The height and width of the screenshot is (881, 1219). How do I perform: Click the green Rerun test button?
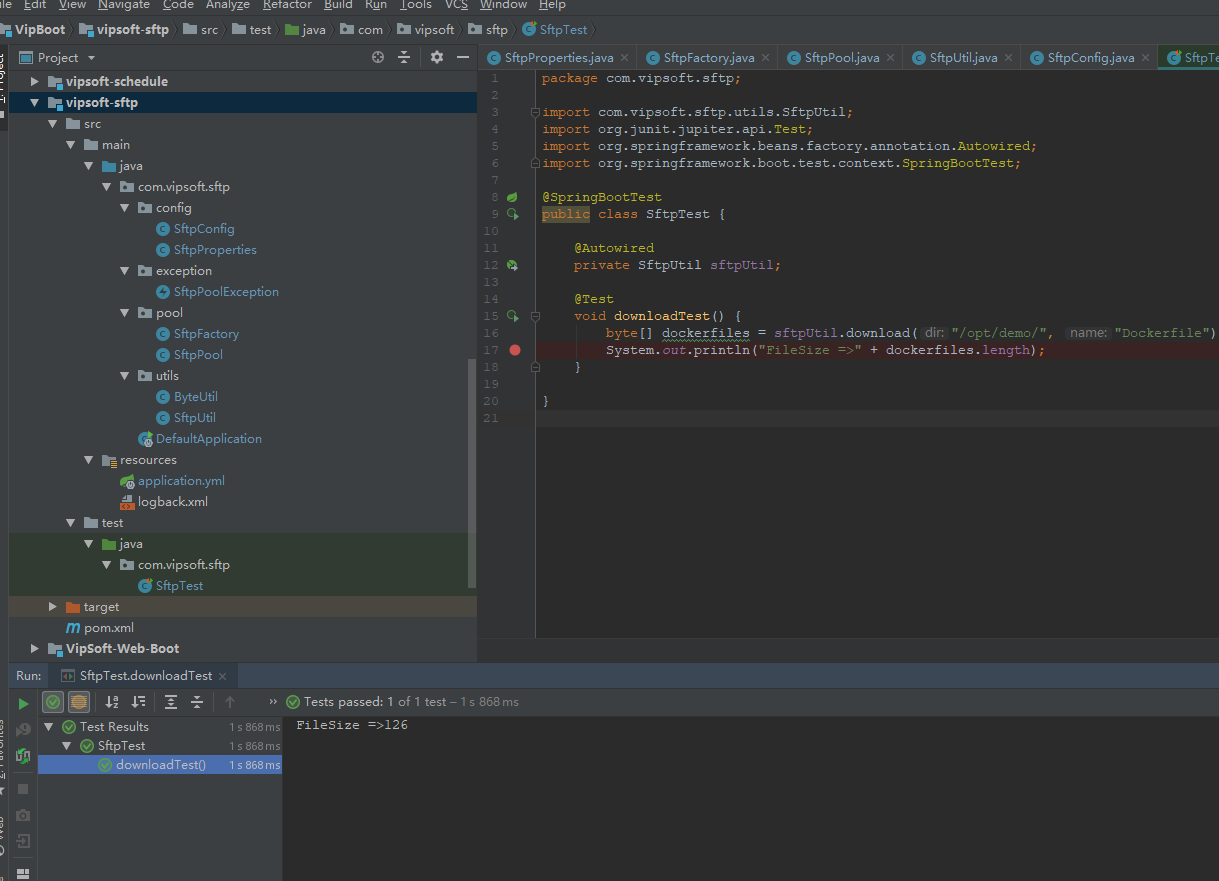[23, 703]
